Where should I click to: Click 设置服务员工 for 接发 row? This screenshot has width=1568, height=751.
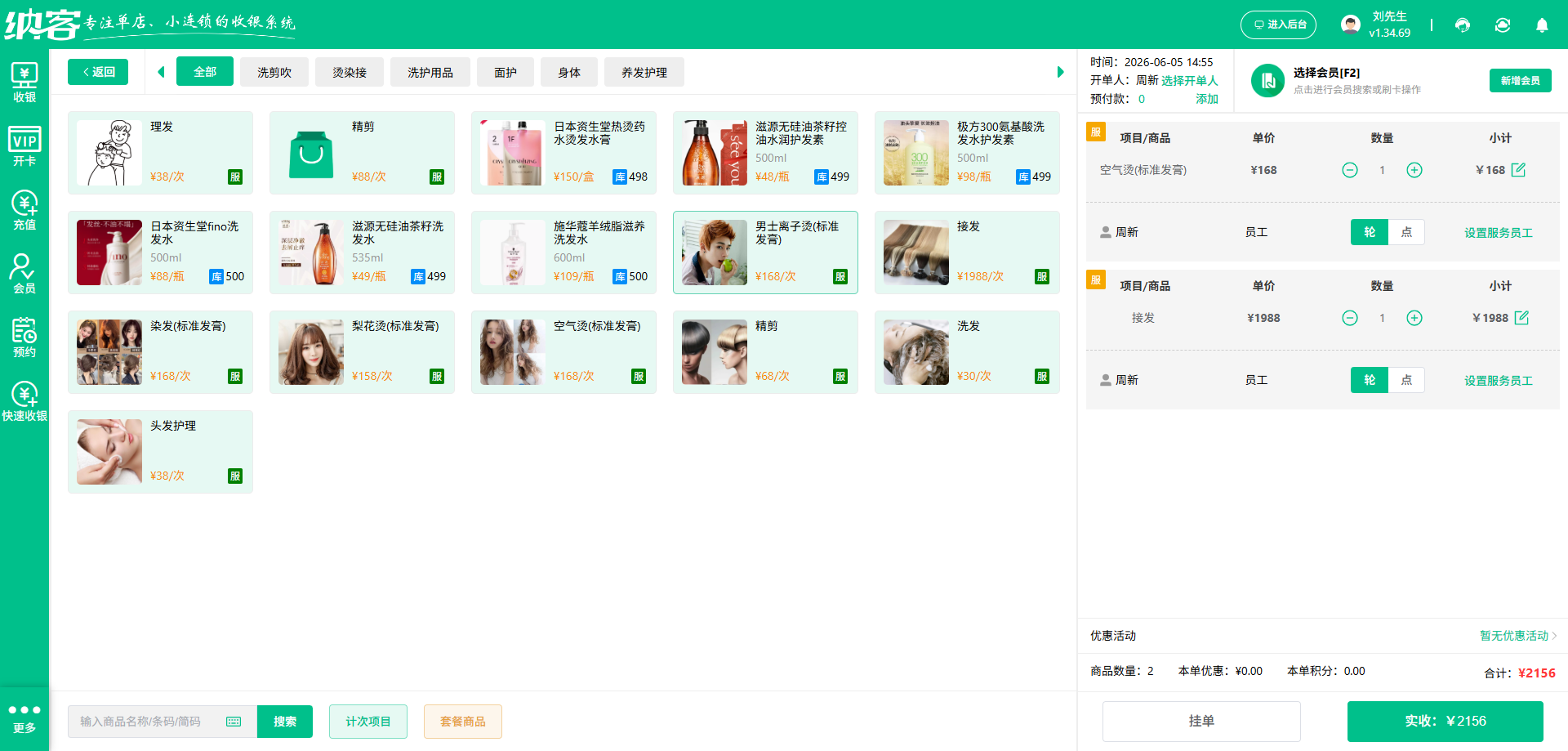point(1499,381)
